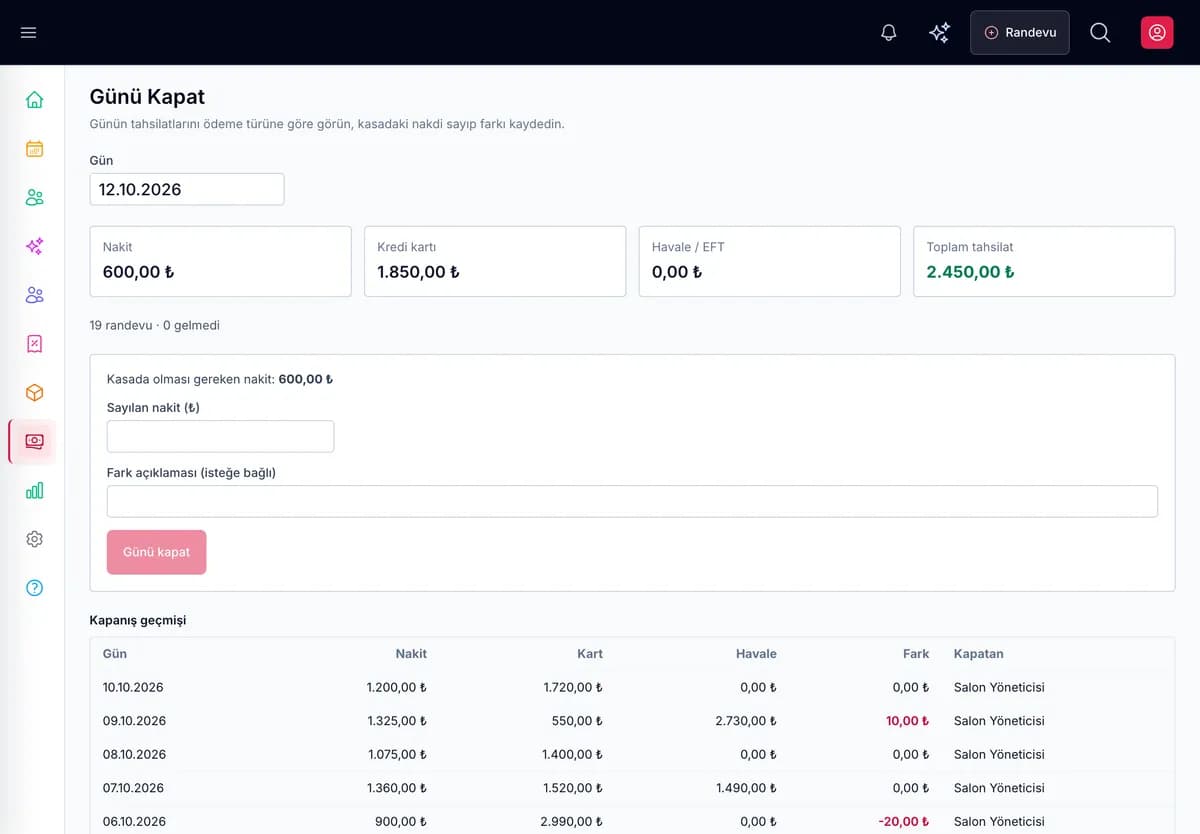Click the Günü kapat button
Image resolution: width=1200 pixels, height=834 pixels.
156,552
